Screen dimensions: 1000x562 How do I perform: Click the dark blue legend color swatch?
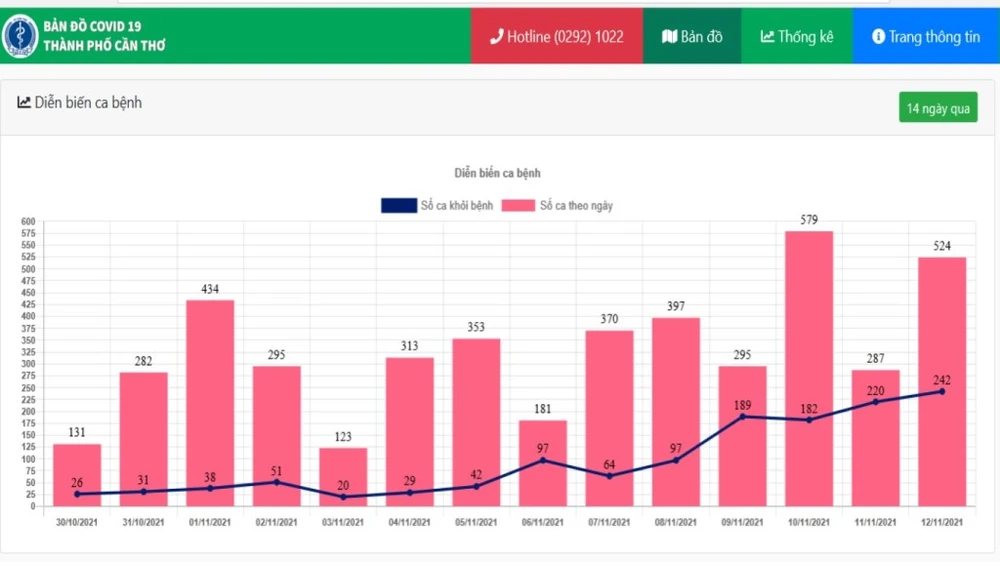click(x=397, y=206)
